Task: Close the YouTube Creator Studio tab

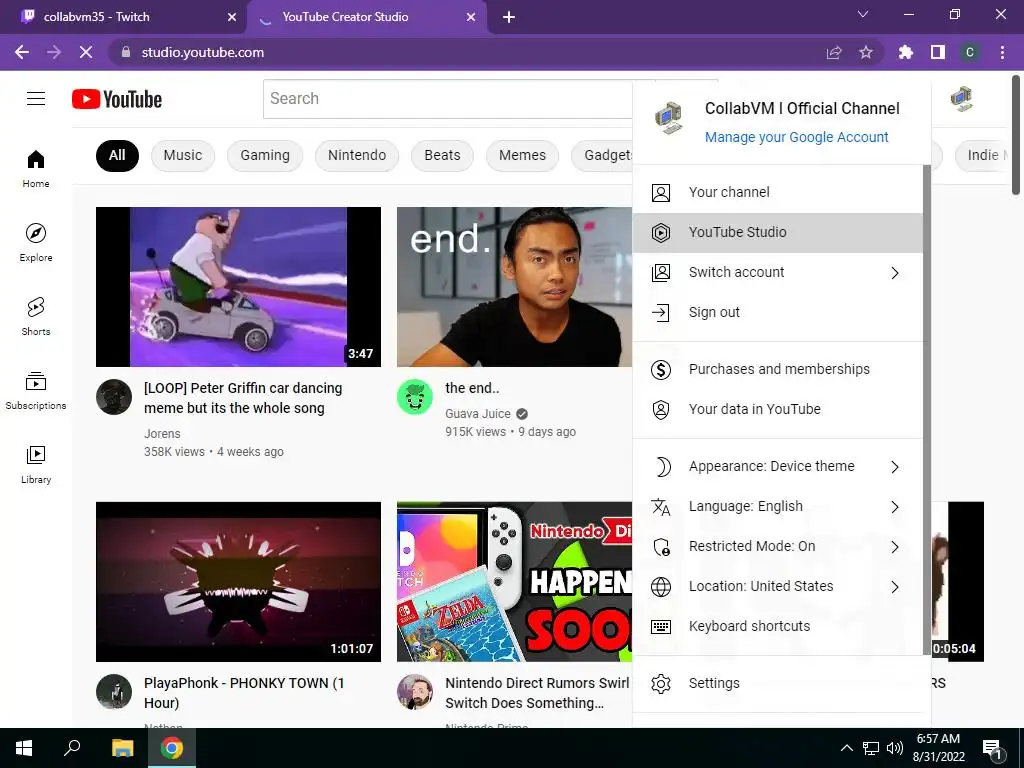Action: 471,17
